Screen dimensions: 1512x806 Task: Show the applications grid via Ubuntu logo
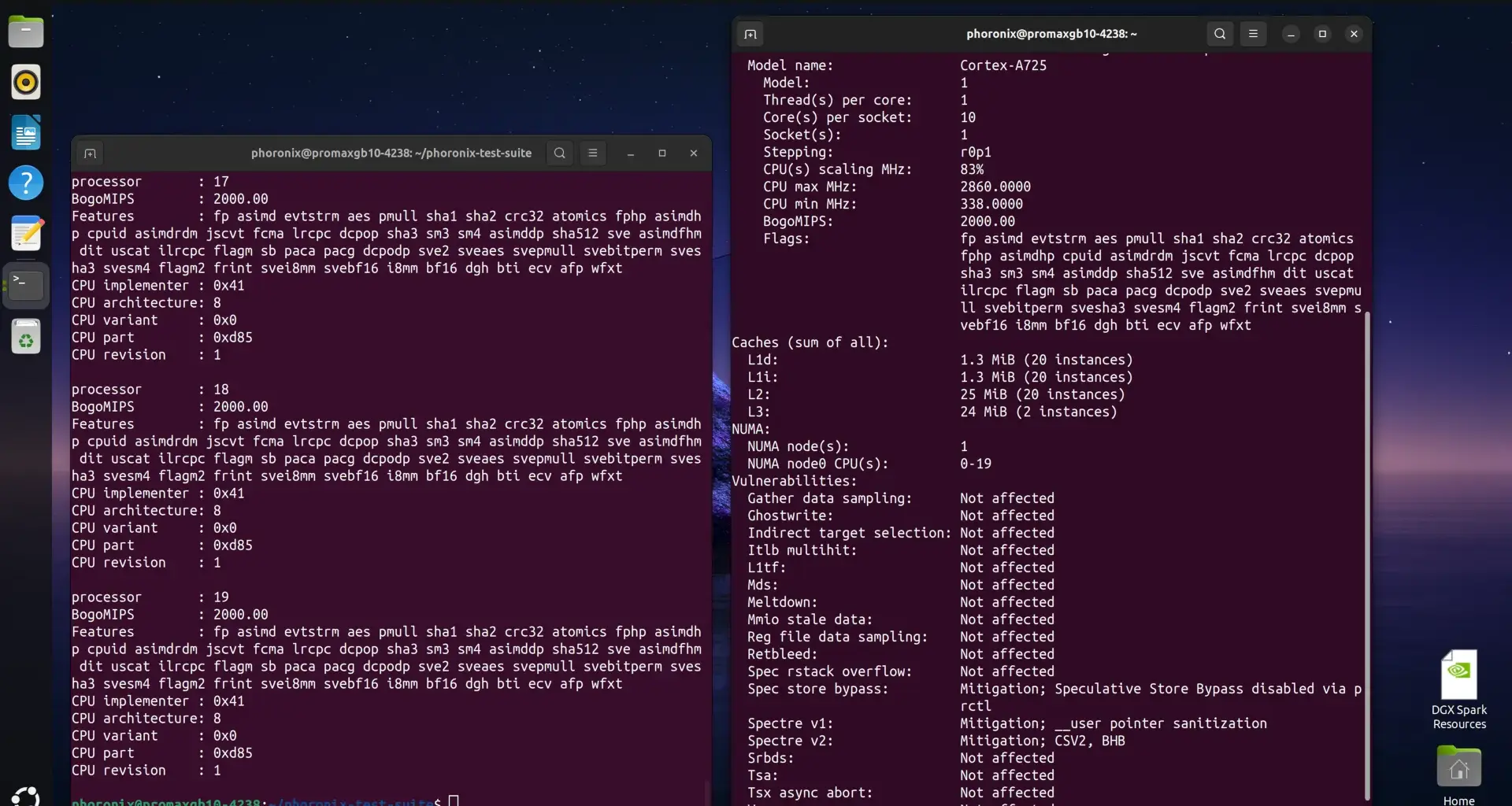point(26,795)
